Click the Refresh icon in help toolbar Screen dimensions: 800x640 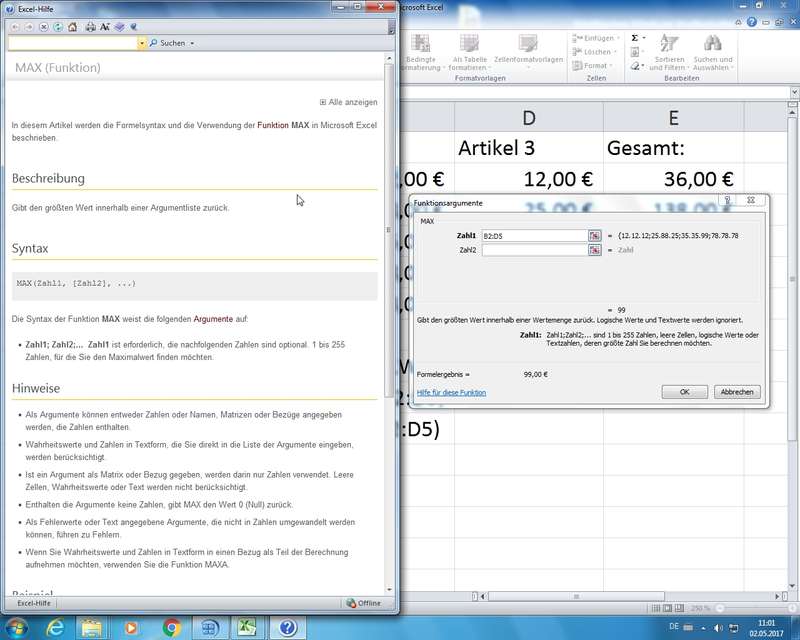pyautogui.click(x=59, y=27)
